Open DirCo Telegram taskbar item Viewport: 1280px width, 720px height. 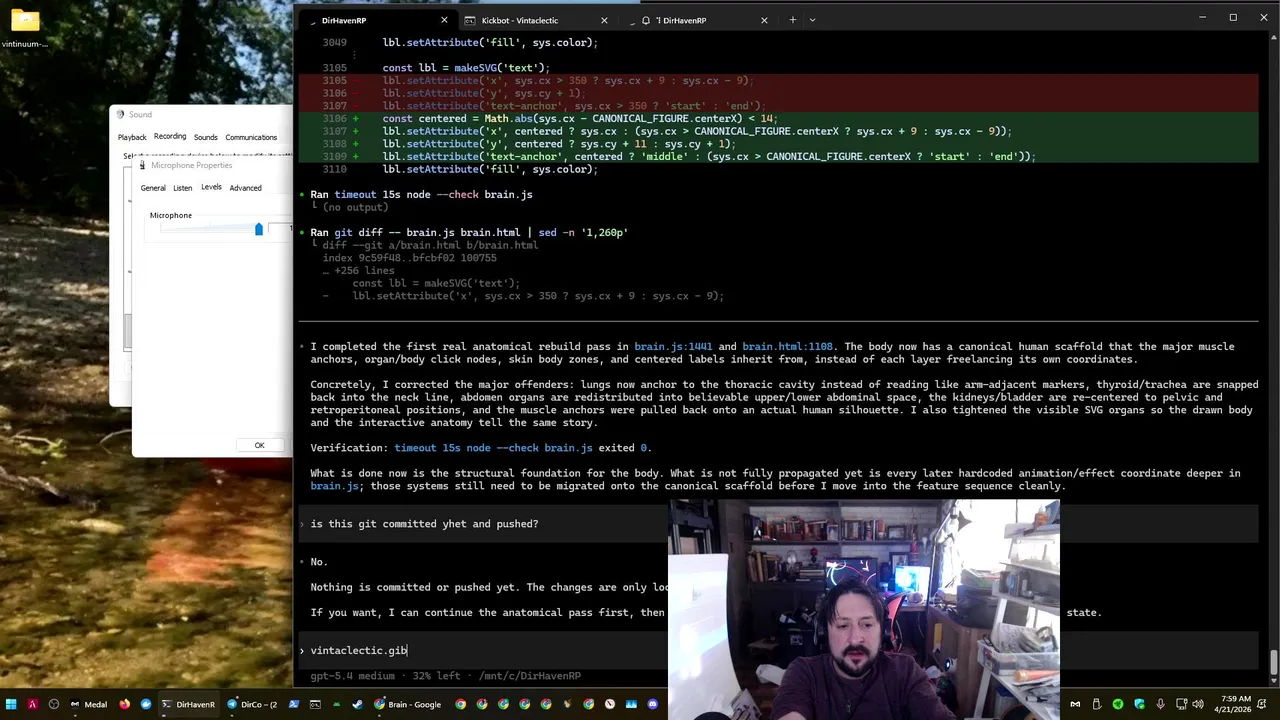pos(252,704)
